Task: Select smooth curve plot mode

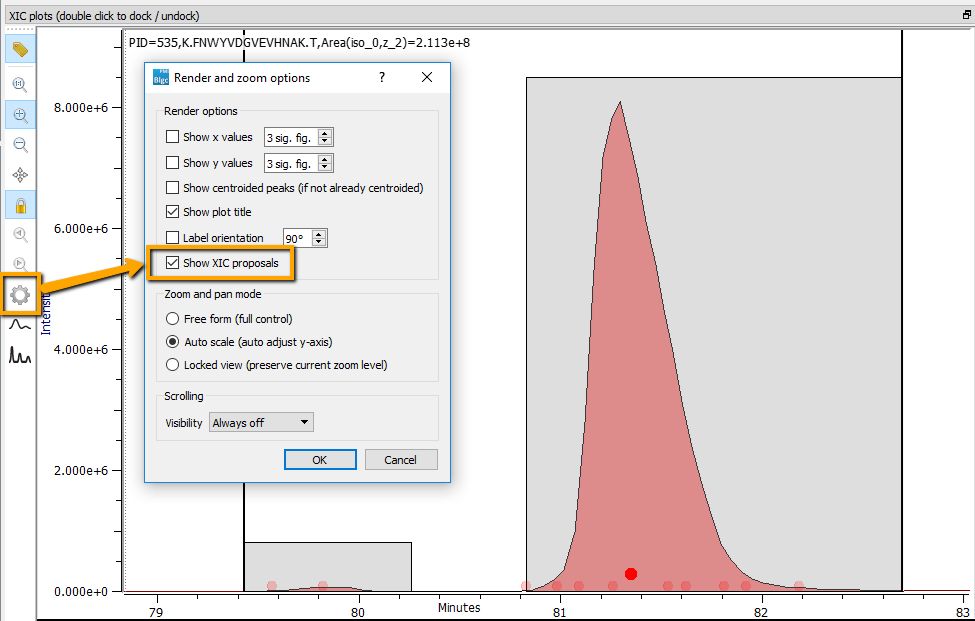Action: coord(20,324)
